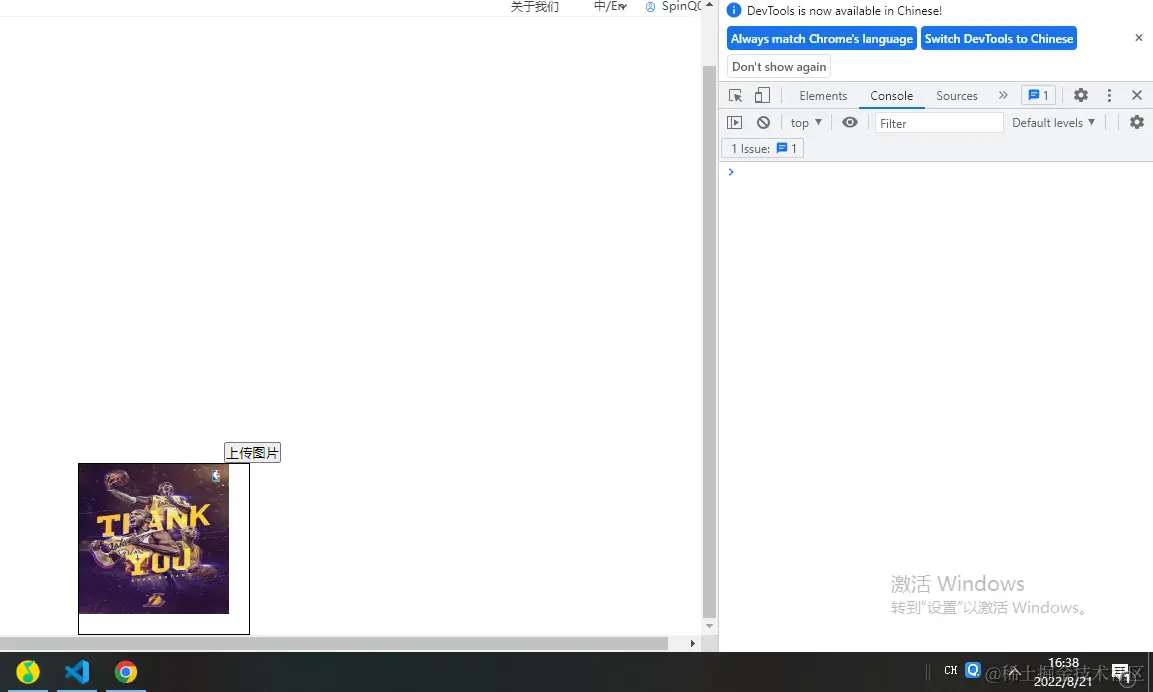Click the console prompt input line
This screenshot has width=1153, height=692.
935,172
